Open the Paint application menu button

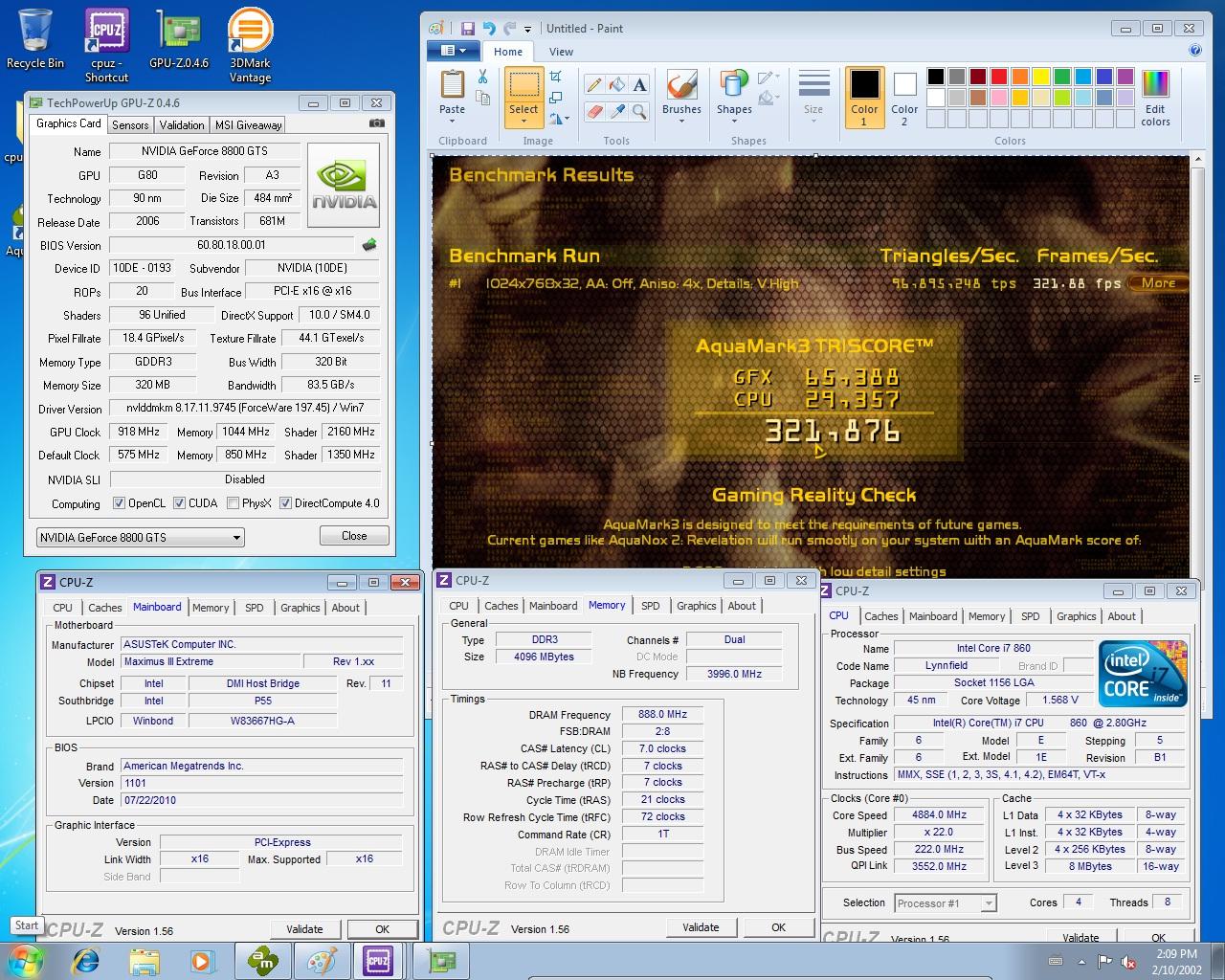click(454, 51)
